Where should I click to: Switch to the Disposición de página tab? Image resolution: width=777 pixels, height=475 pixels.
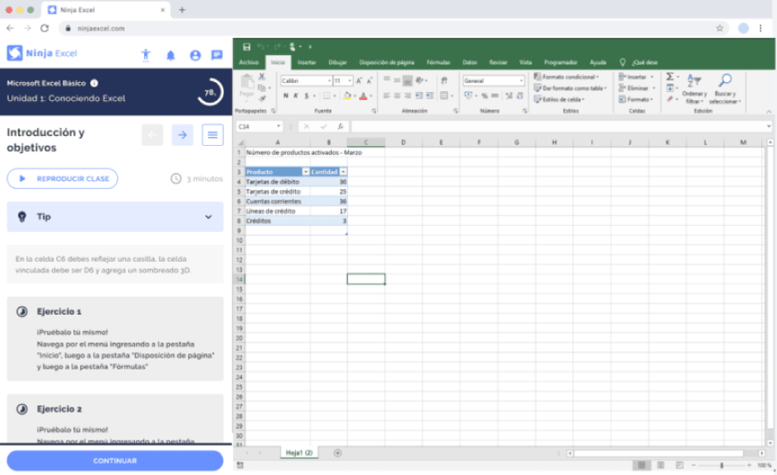coord(387,62)
